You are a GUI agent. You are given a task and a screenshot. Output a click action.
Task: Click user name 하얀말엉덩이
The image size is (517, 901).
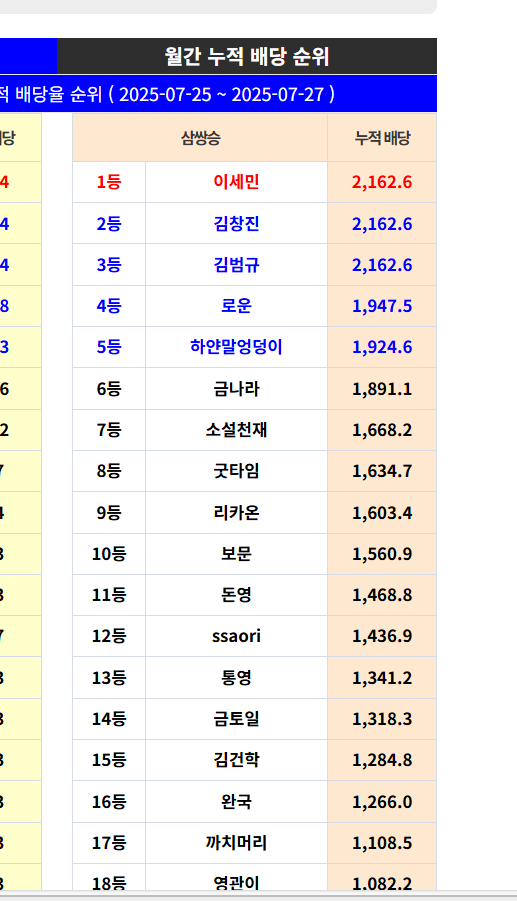[x=236, y=347]
